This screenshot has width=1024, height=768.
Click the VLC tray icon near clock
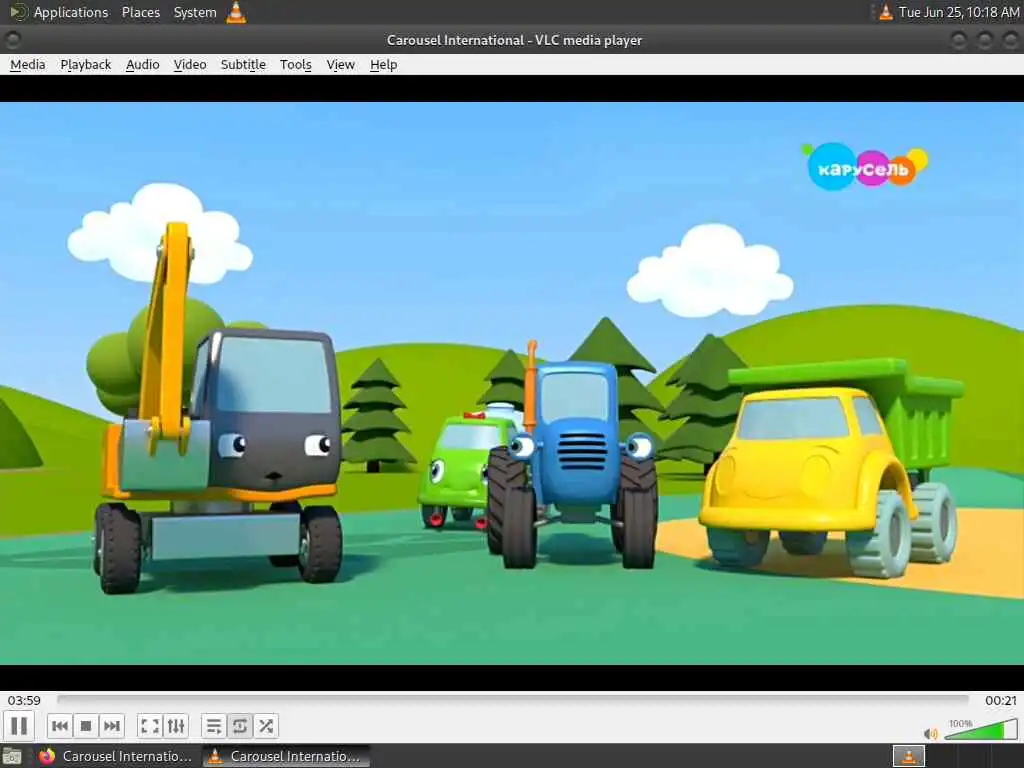(886, 12)
